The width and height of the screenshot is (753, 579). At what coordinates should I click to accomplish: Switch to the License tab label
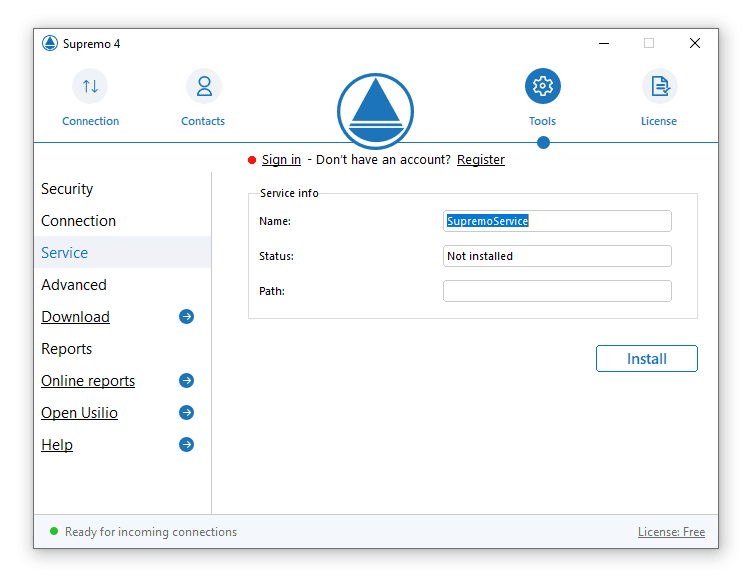658,121
